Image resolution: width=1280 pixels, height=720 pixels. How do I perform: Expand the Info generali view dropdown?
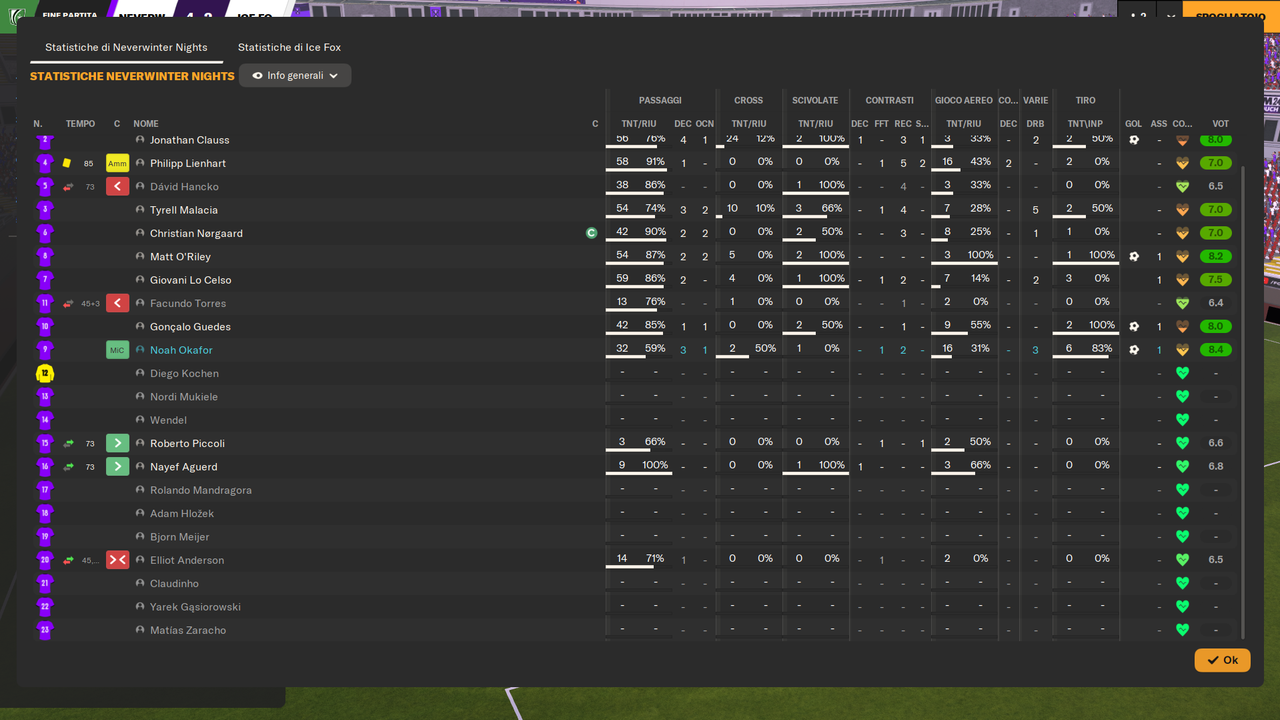pyautogui.click(x=295, y=76)
